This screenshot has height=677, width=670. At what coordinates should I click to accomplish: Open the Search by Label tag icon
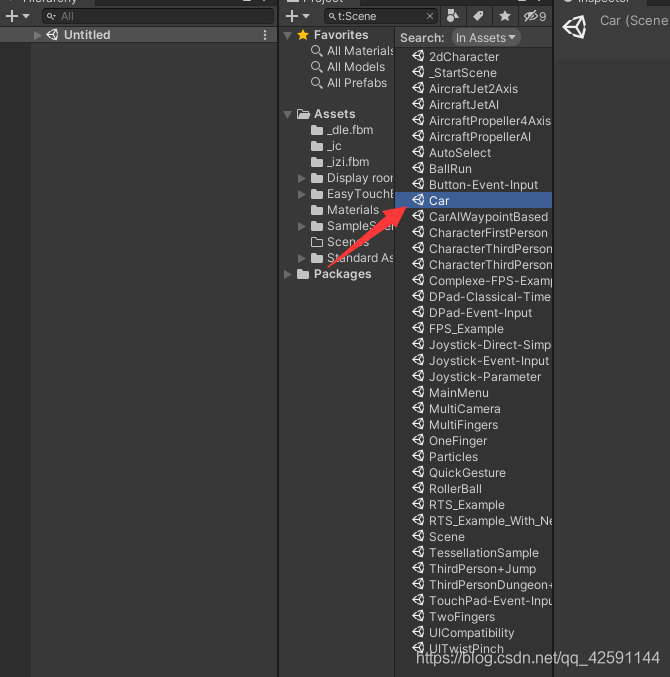pyautogui.click(x=478, y=16)
